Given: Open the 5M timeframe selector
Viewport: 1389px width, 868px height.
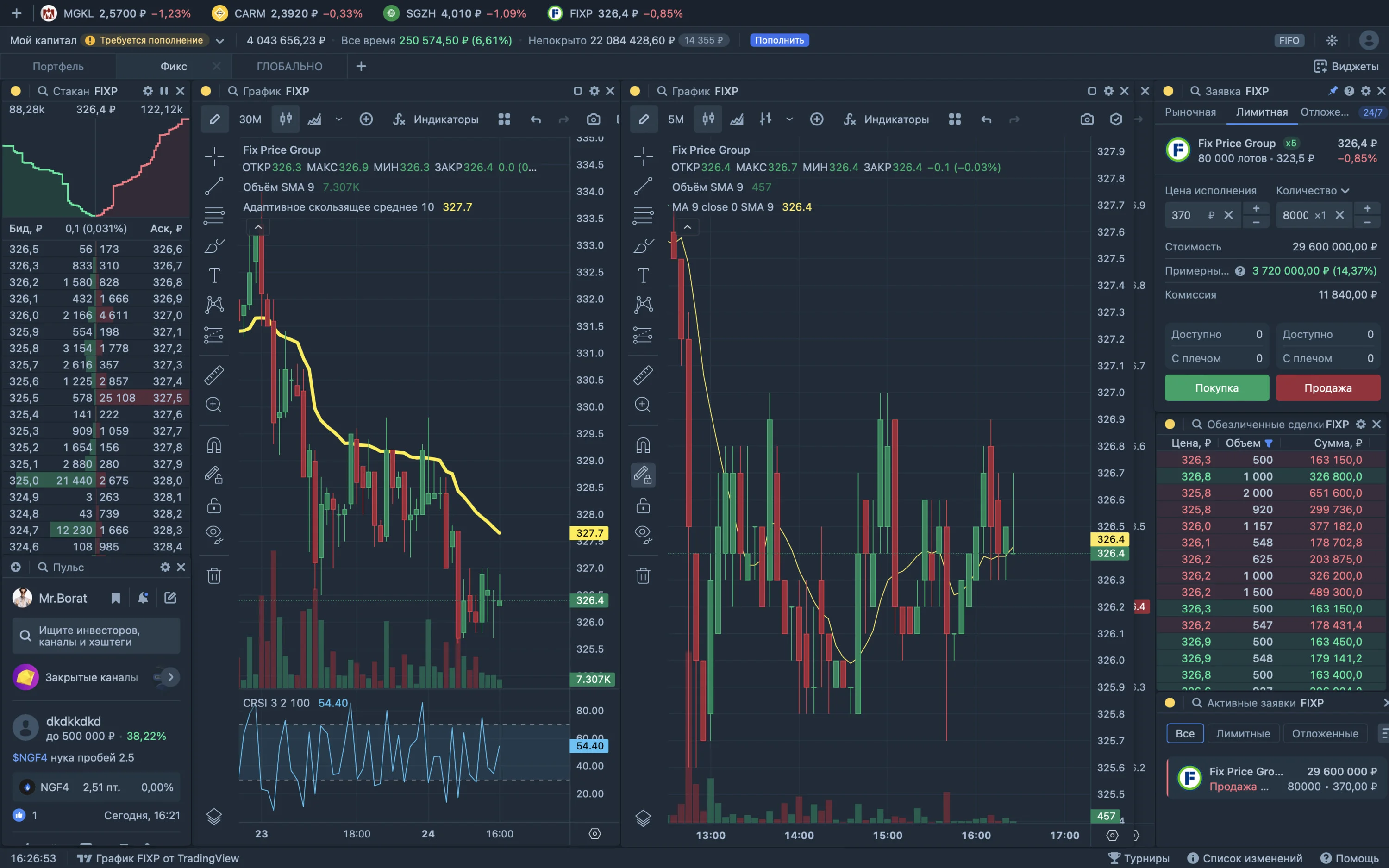Looking at the screenshot, I should [x=676, y=119].
